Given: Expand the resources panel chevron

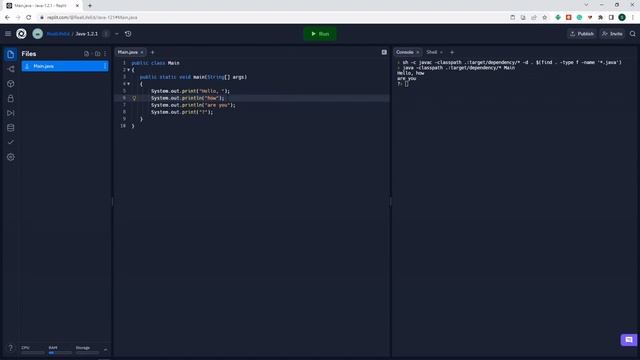Looking at the screenshot, I should tap(105, 350).
